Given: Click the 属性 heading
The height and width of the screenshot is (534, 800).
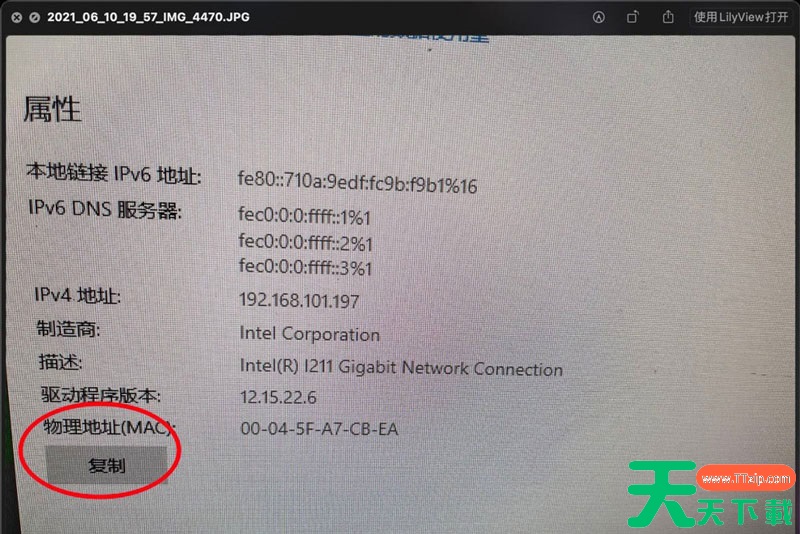Looking at the screenshot, I should click(x=52, y=109).
